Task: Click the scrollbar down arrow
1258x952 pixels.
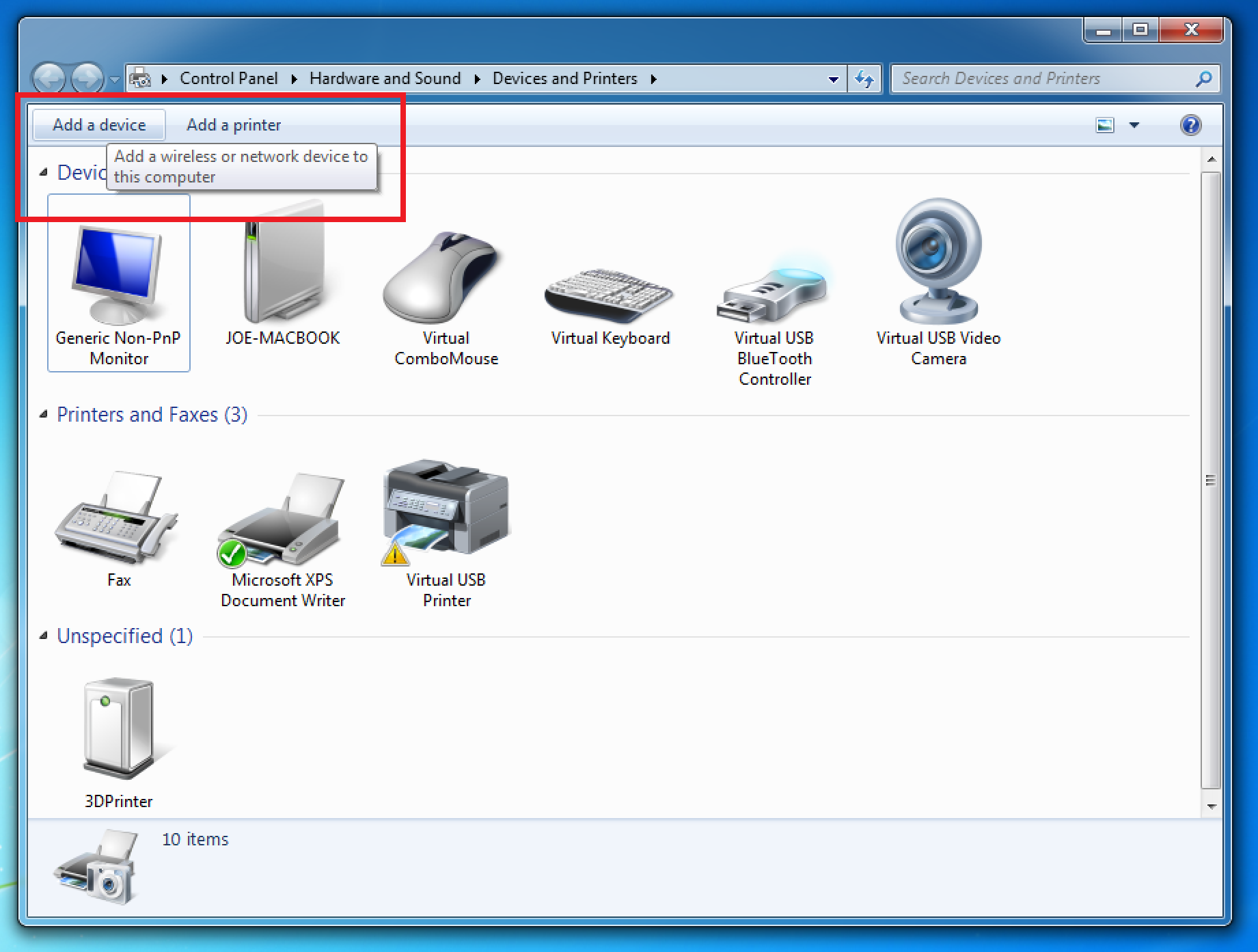Action: pos(1211,806)
